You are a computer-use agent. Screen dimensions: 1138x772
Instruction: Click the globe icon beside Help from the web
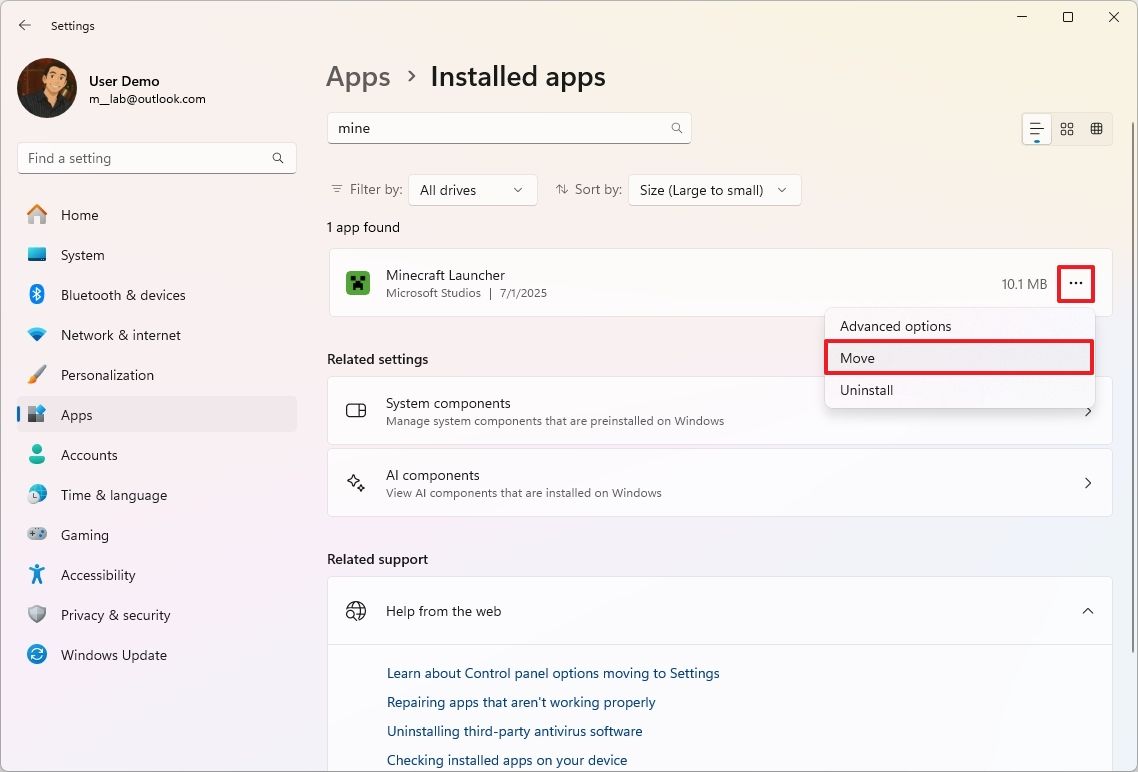pos(355,610)
